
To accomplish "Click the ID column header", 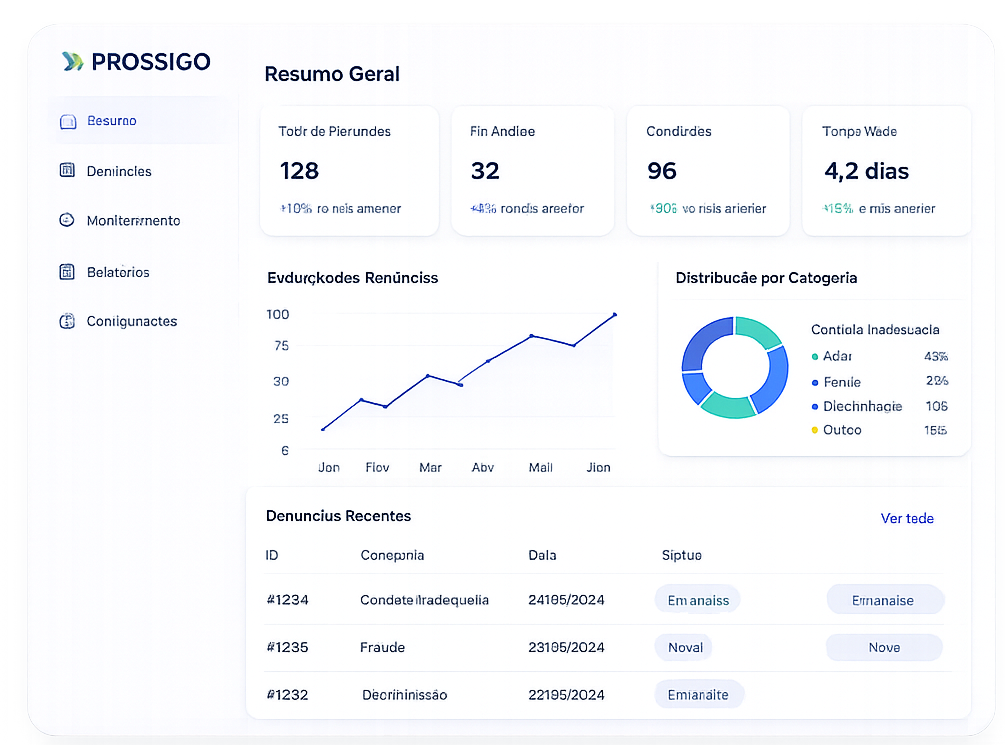I will pyautogui.click(x=272, y=555).
